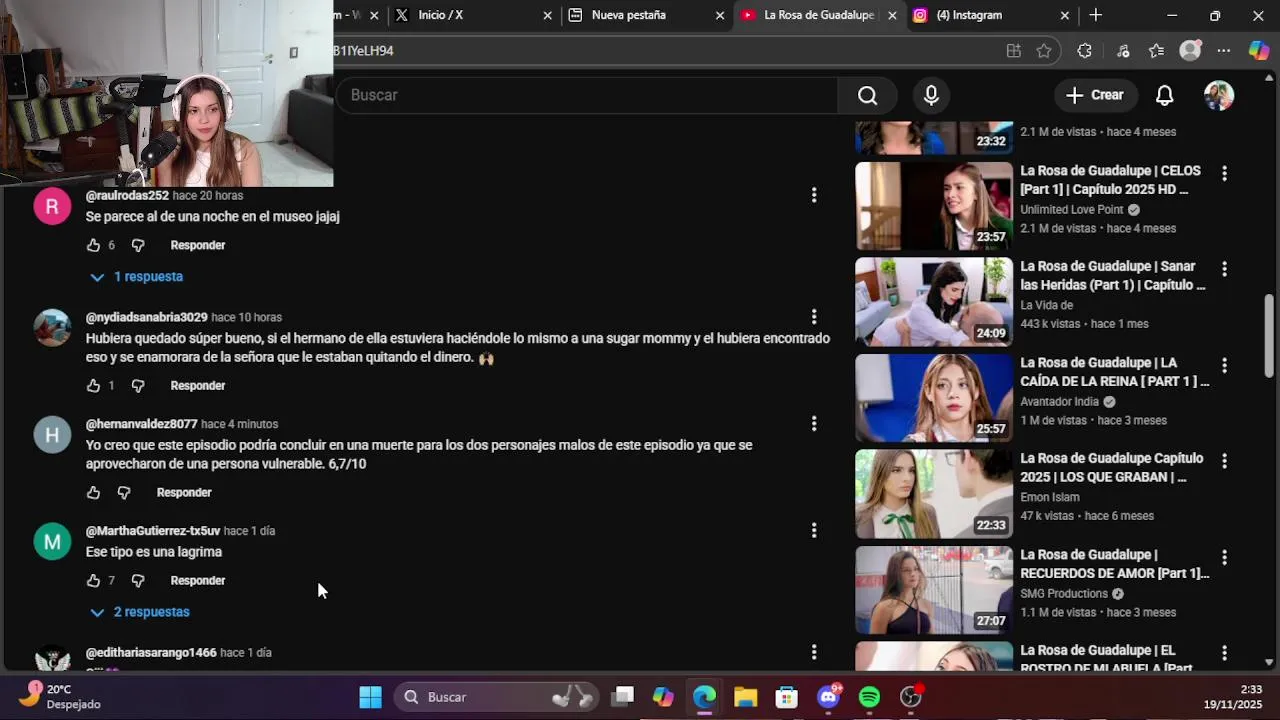Open options menu for EL ROSTRO DE MI ABUELA video
The width and height of the screenshot is (1280, 720).
(x=1224, y=653)
